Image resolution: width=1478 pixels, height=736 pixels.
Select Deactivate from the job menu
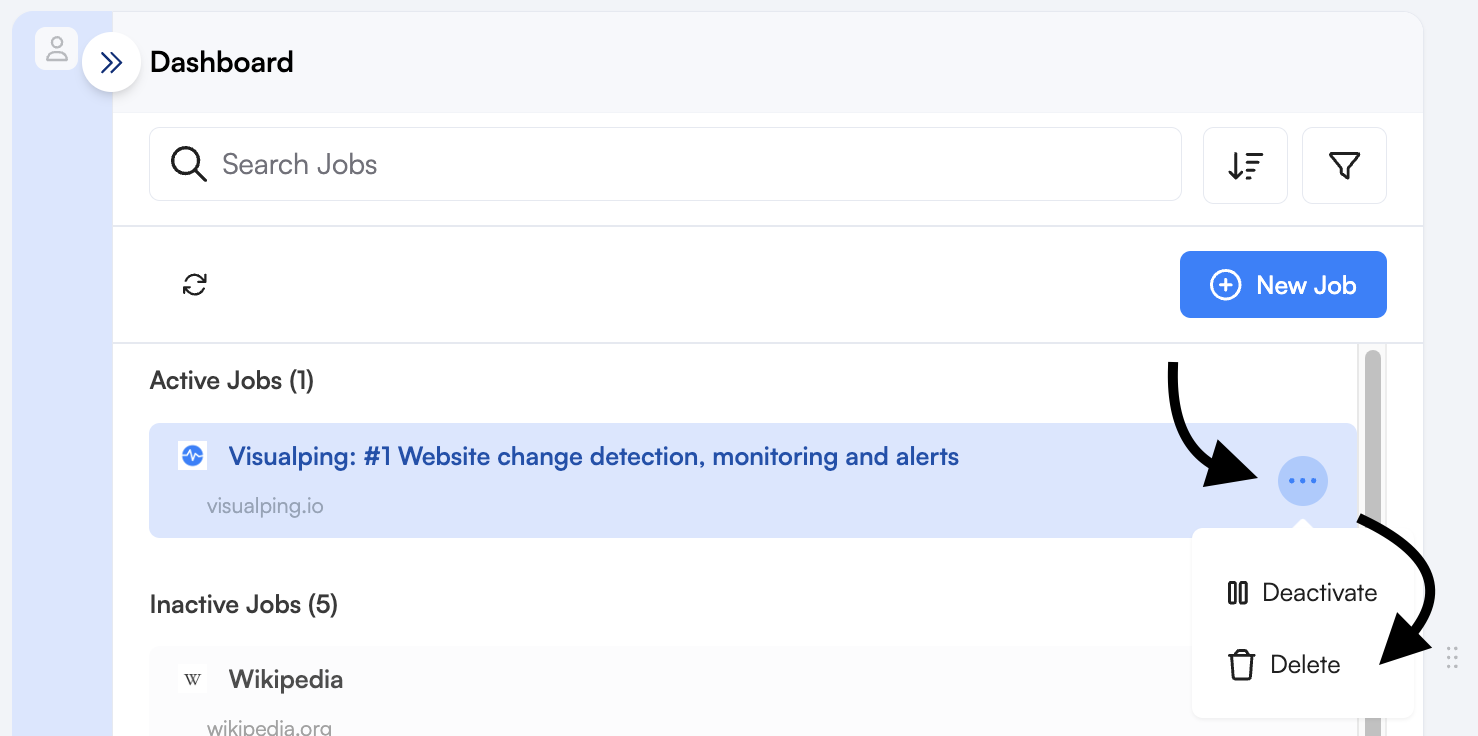point(1302,593)
